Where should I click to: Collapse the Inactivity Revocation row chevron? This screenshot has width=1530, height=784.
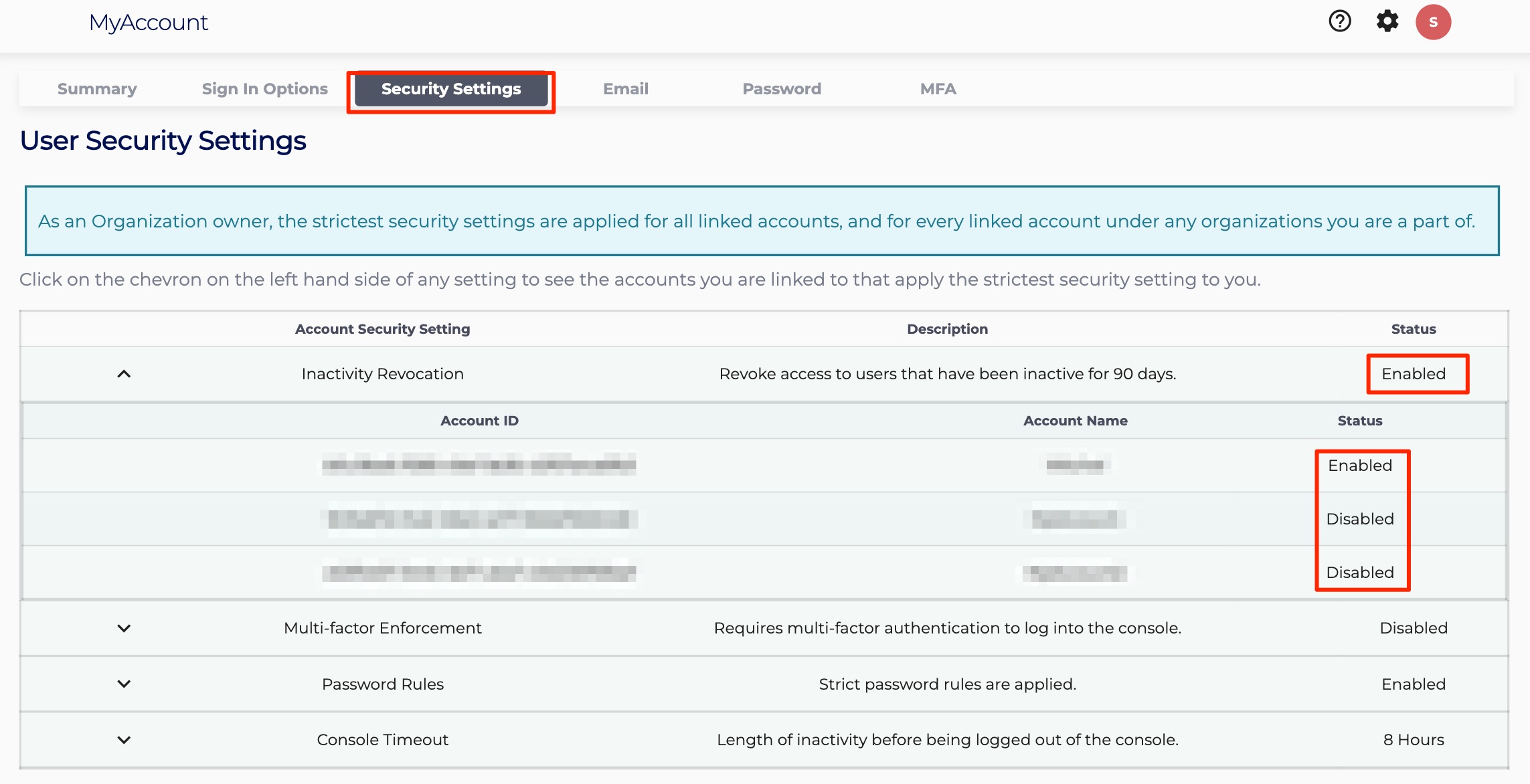click(124, 374)
